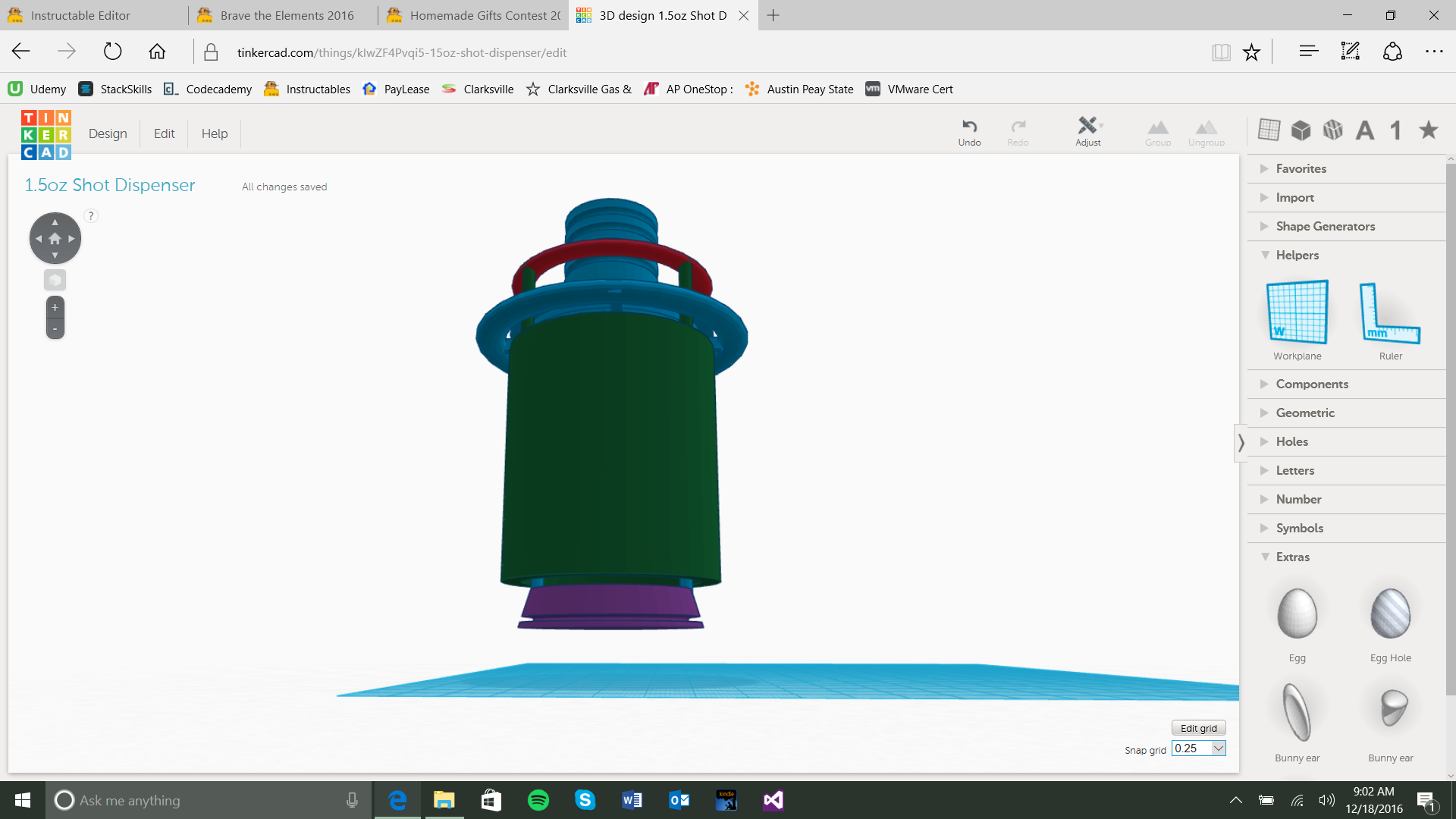1456x819 pixels.
Task: Open the Design menu
Action: click(x=108, y=133)
